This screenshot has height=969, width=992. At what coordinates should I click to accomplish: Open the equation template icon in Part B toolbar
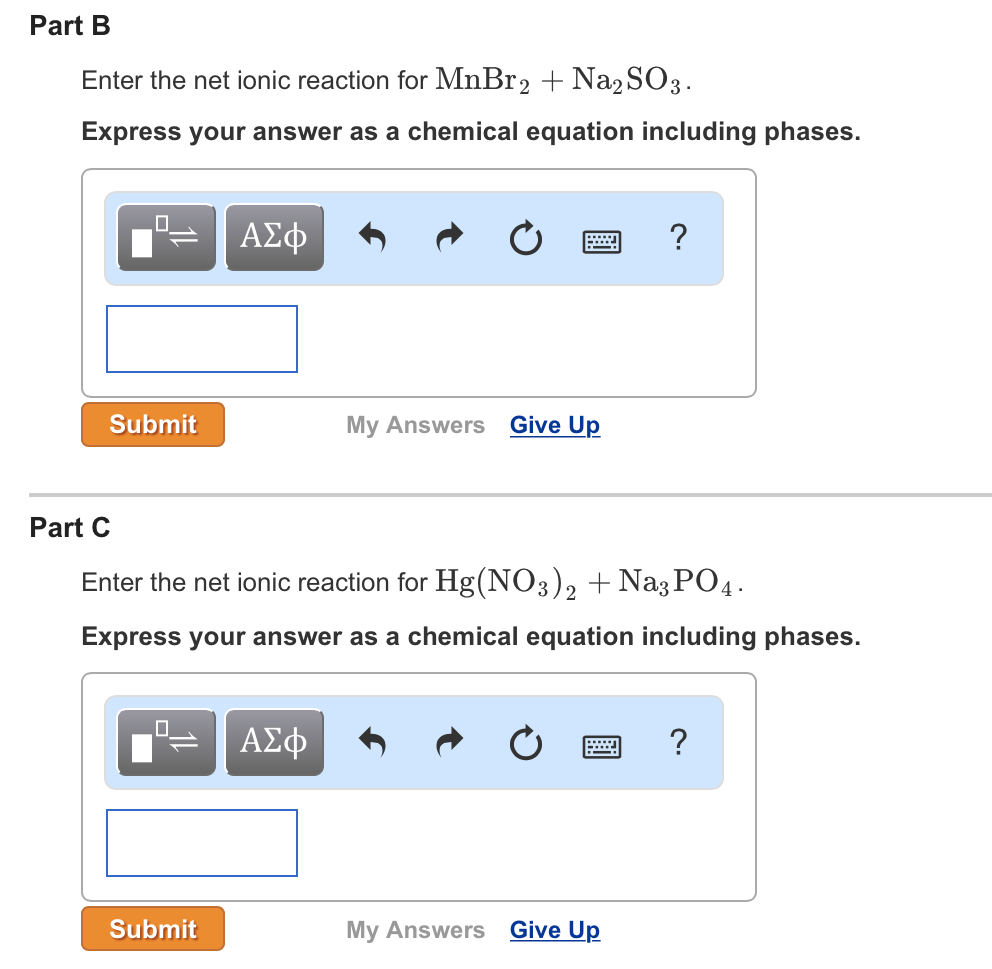point(166,237)
